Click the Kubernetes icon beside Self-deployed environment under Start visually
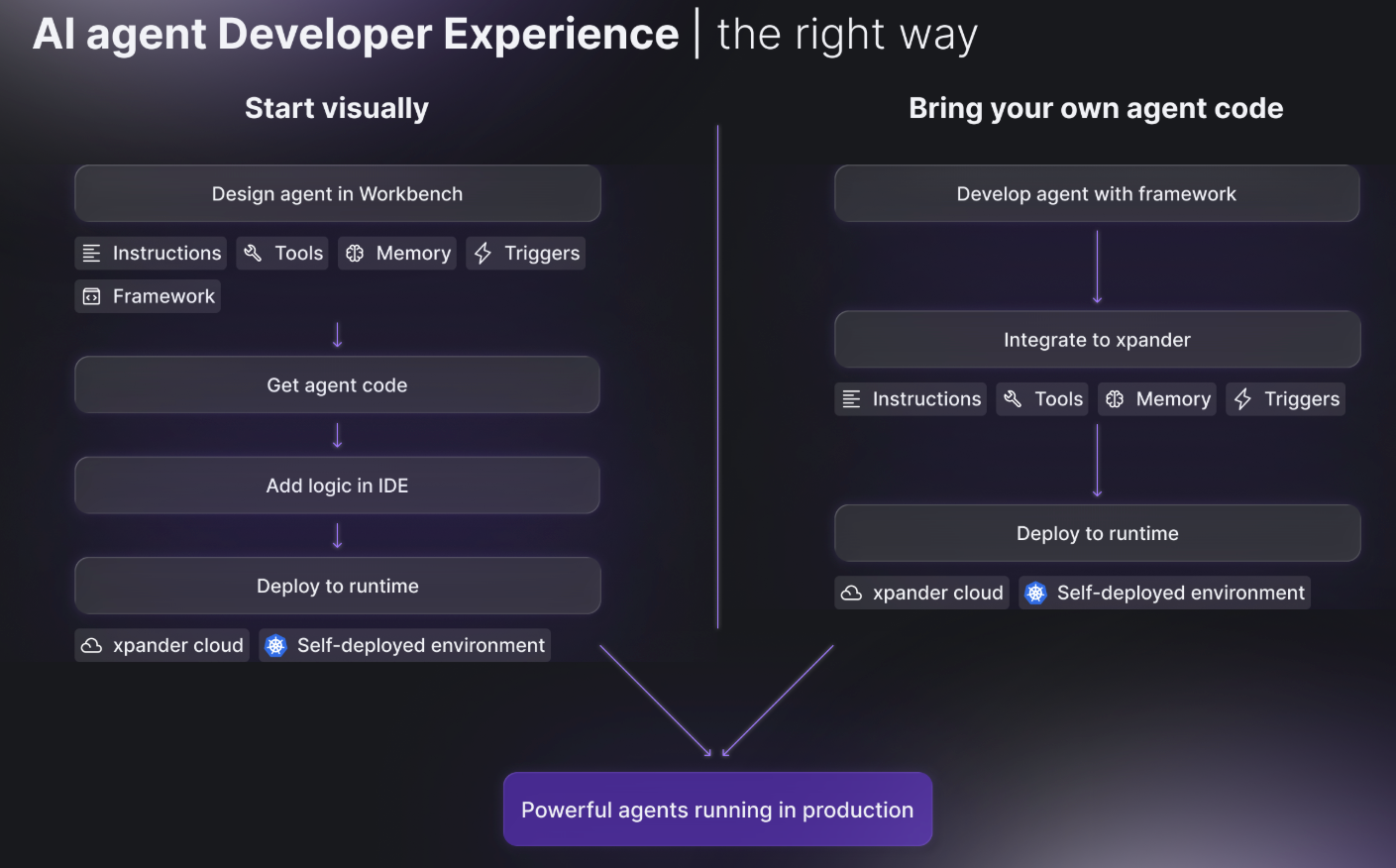Image resolution: width=1396 pixels, height=868 pixels. coord(275,646)
